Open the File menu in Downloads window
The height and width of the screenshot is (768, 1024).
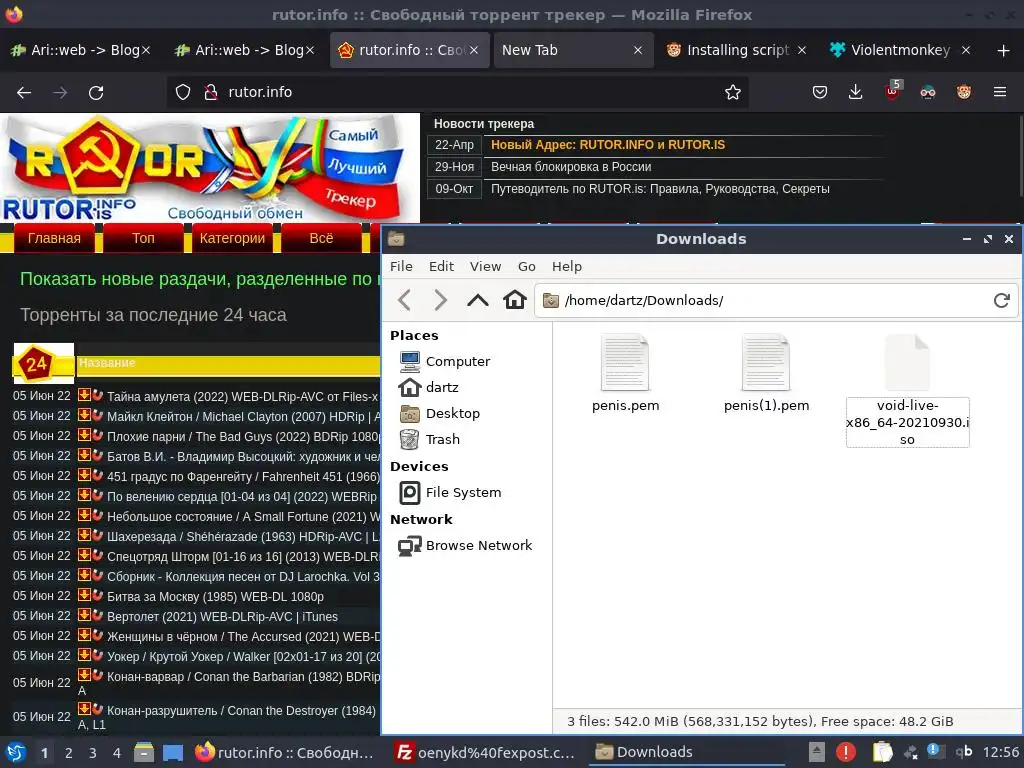coord(401,266)
